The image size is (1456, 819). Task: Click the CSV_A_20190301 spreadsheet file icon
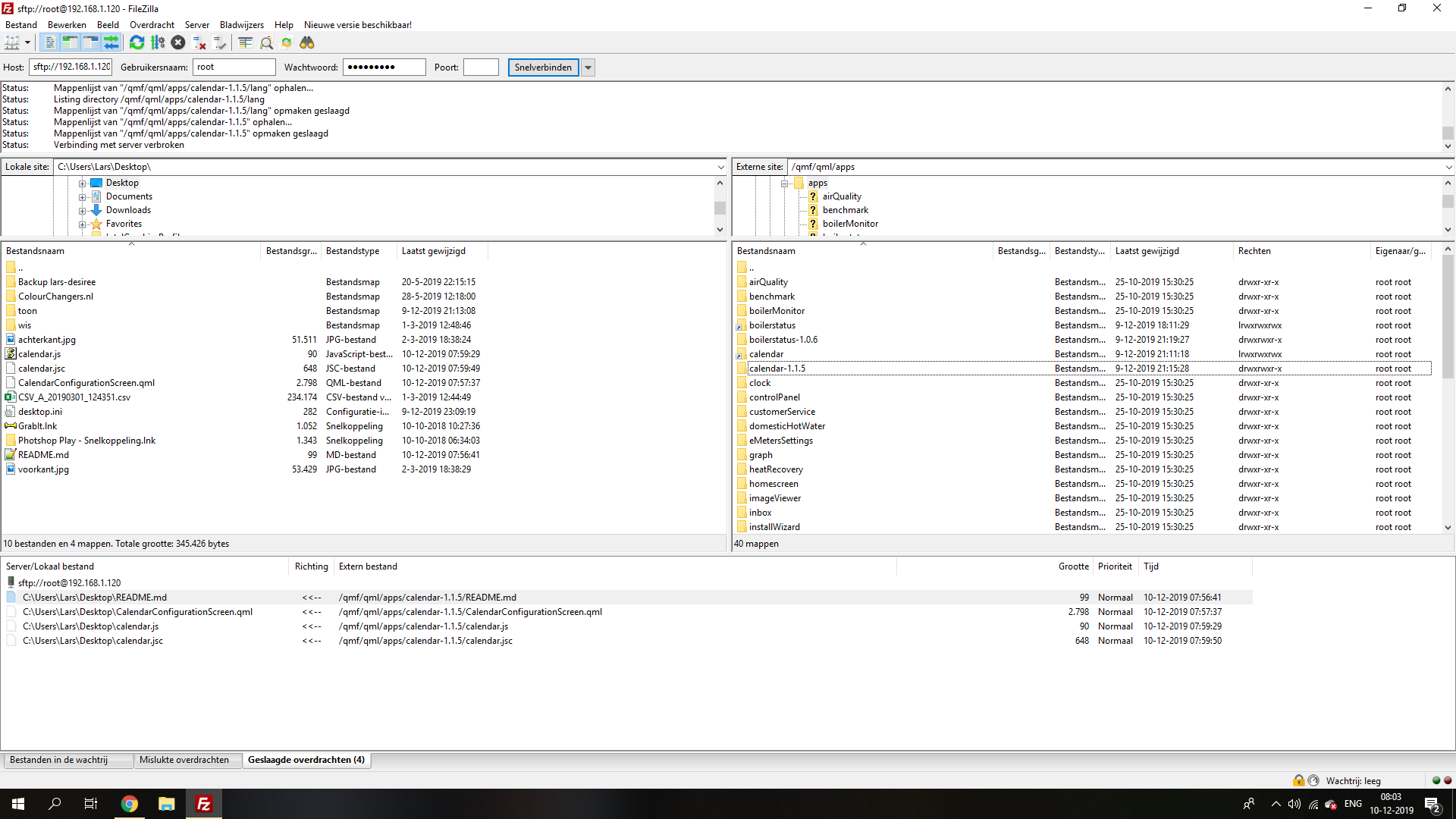11,397
